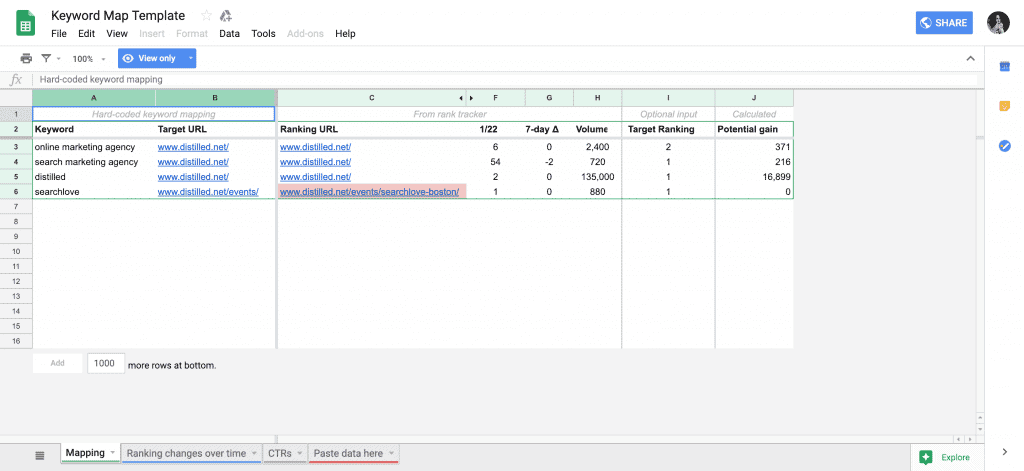This screenshot has height=471, width=1024.
Task: Open the account profile avatar
Action: 998,23
